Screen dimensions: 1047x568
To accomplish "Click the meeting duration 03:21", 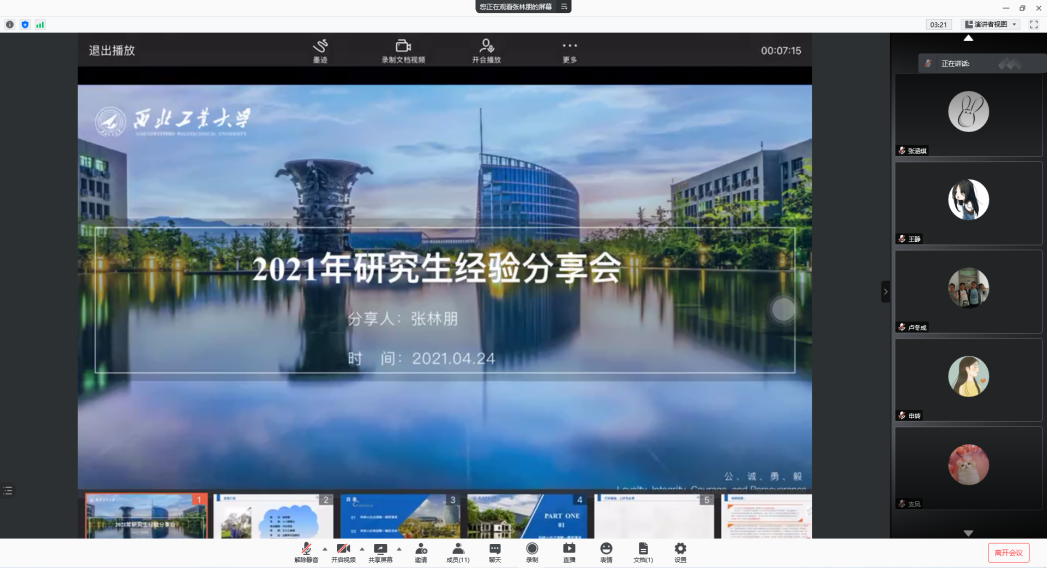I will [x=938, y=25].
